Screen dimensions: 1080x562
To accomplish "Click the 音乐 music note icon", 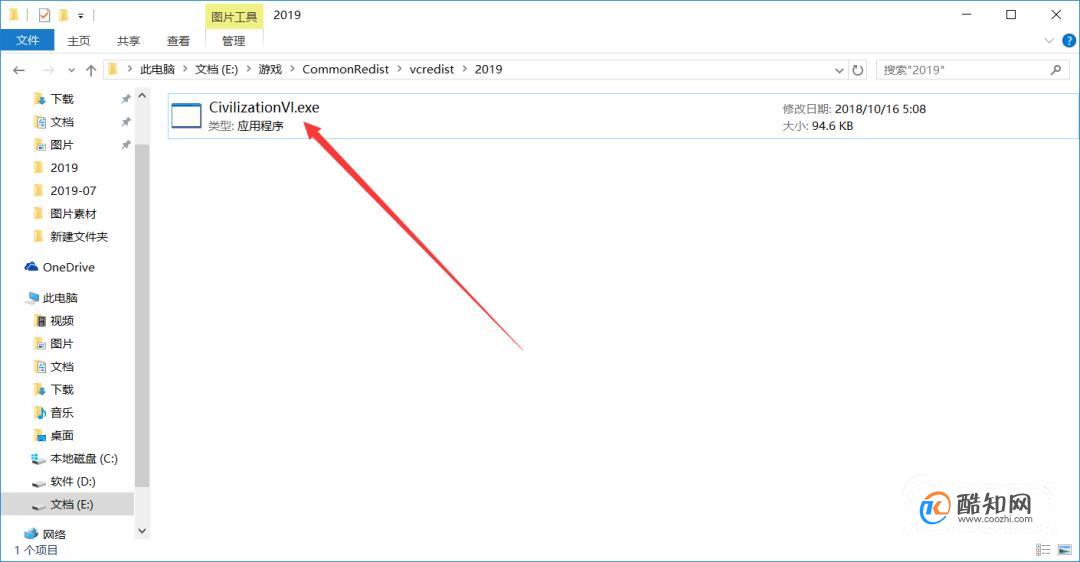I will point(40,413).
